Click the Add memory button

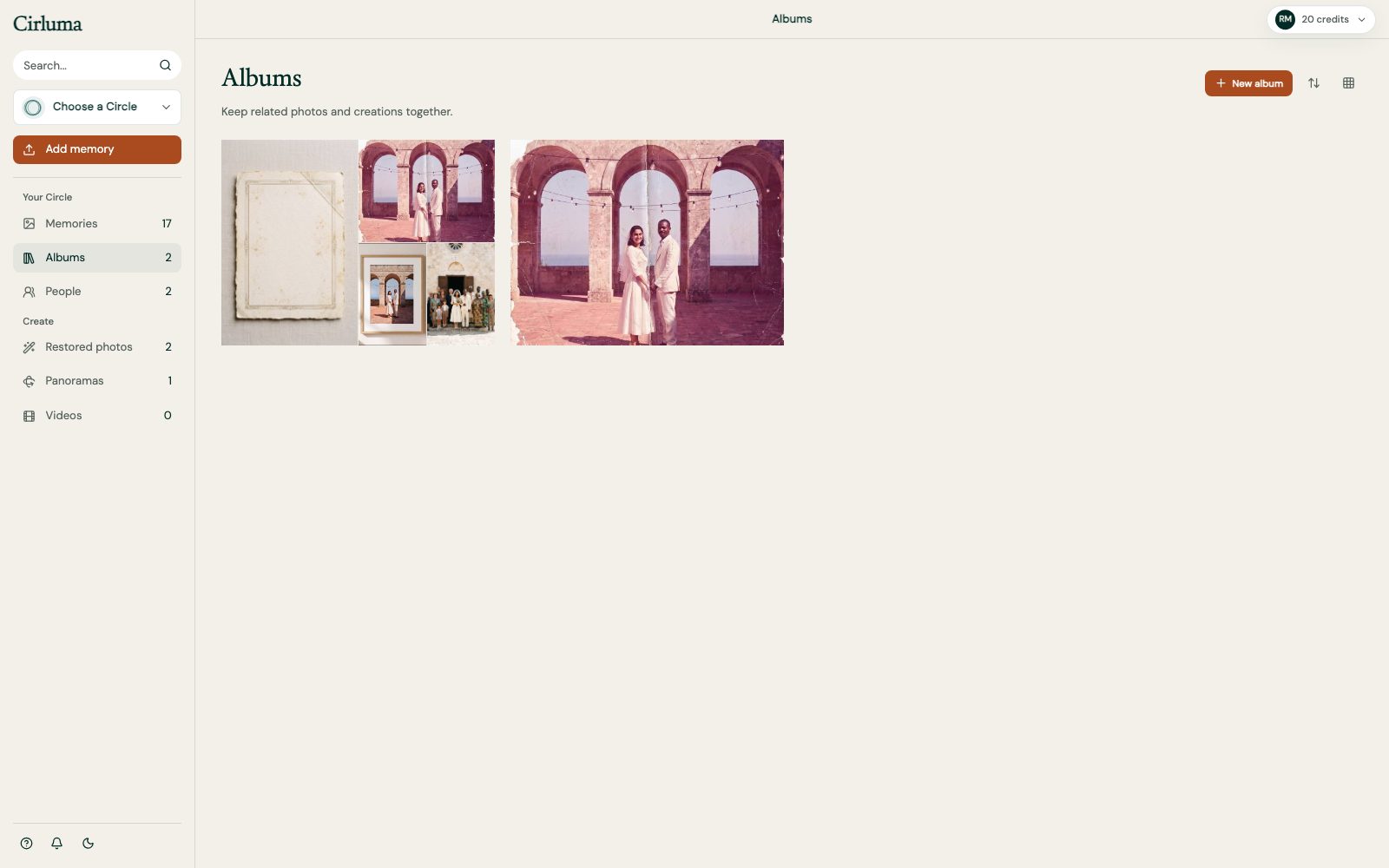point(97,149)
